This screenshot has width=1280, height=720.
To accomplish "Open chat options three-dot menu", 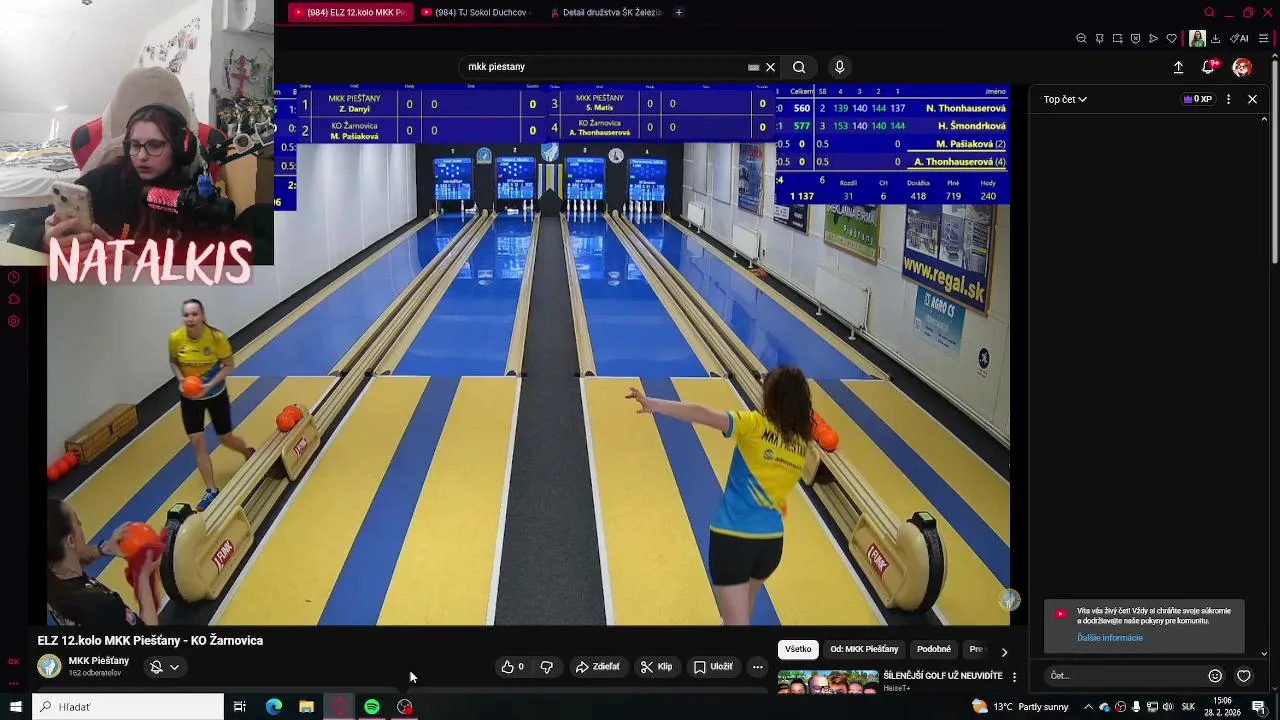I will (x=1229, y=99).
